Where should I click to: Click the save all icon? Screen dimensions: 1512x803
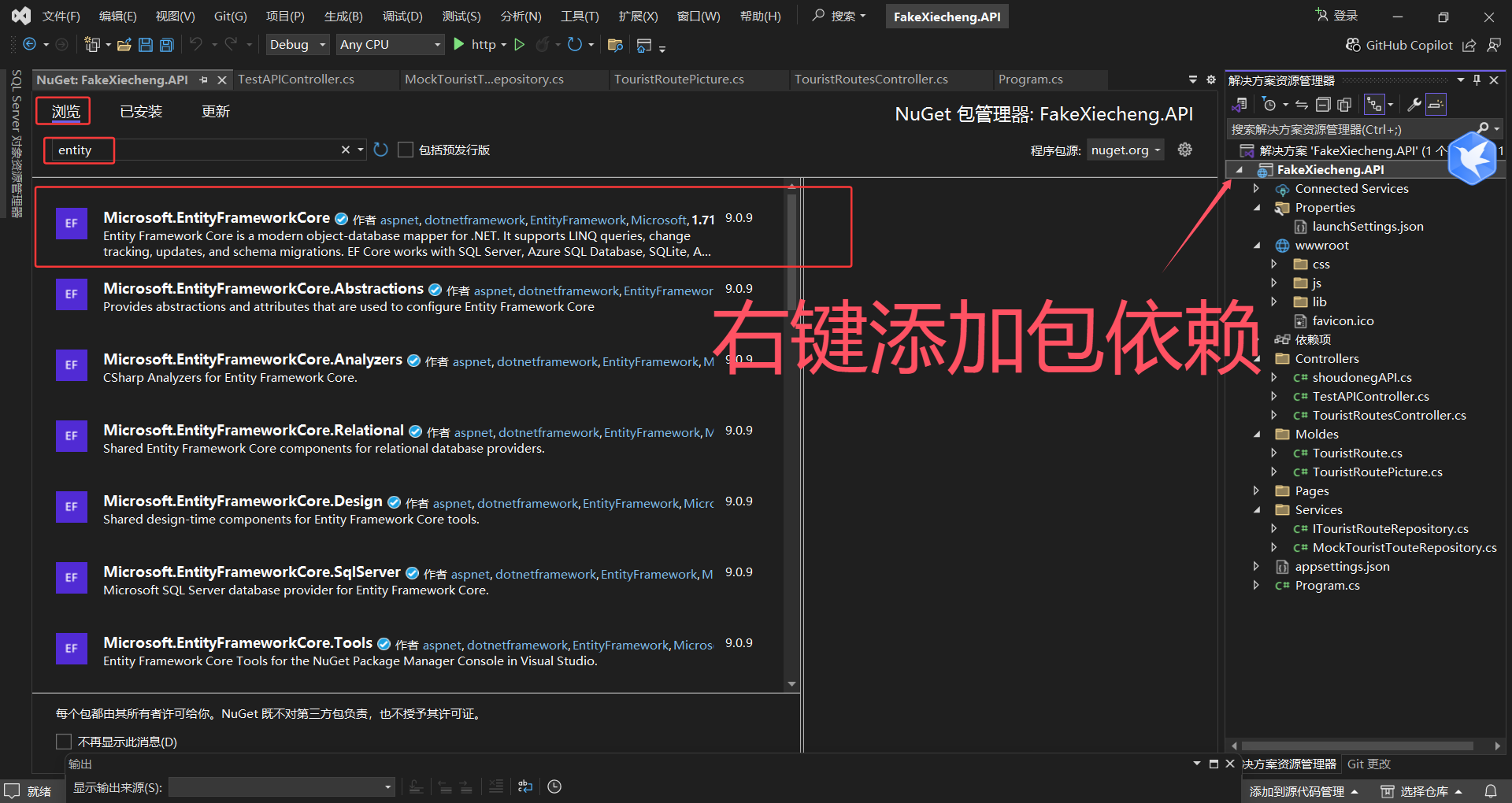(x=167, y=45)
